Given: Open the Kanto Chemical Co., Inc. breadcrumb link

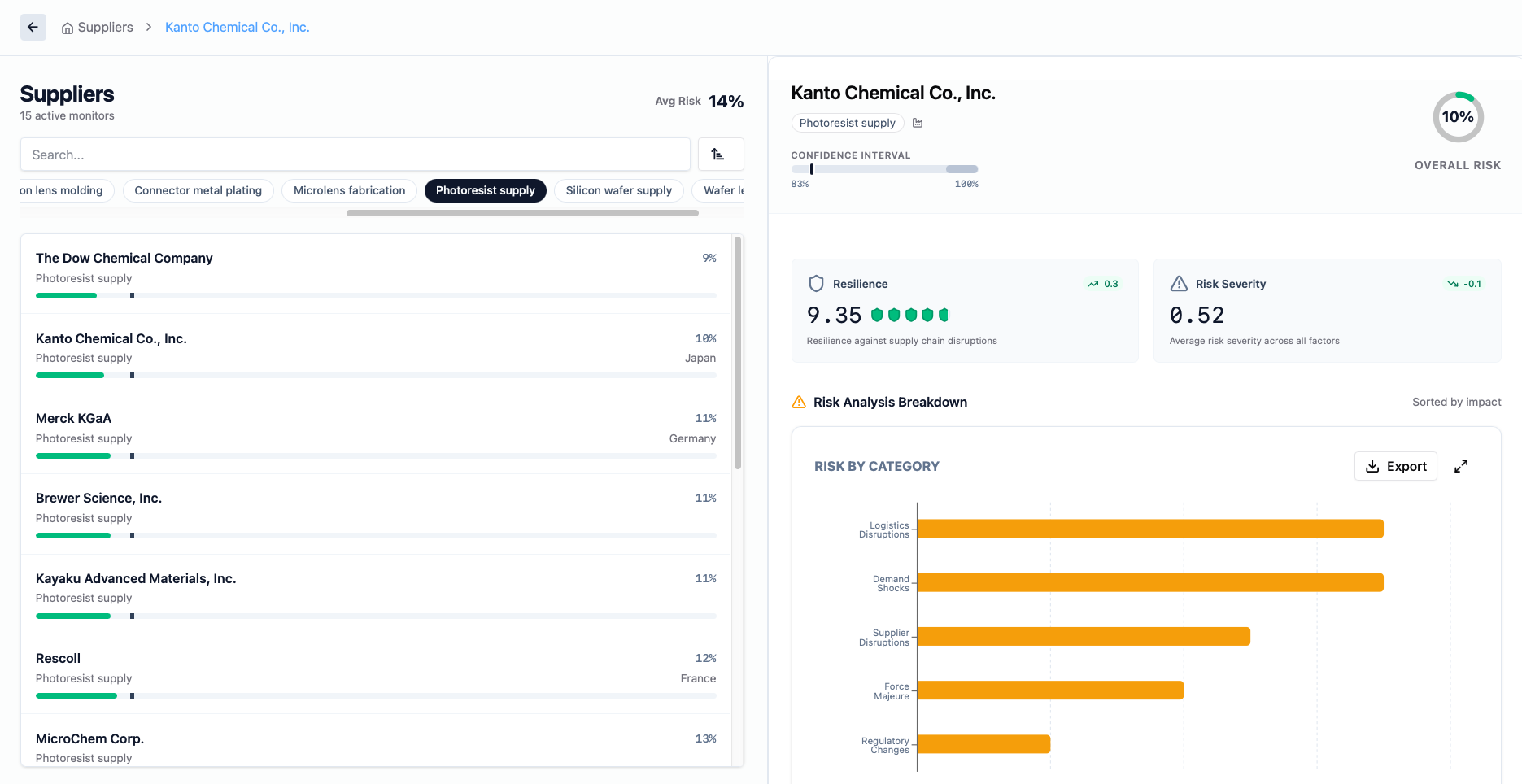Looking at the screenshot, I should (237, 27).
